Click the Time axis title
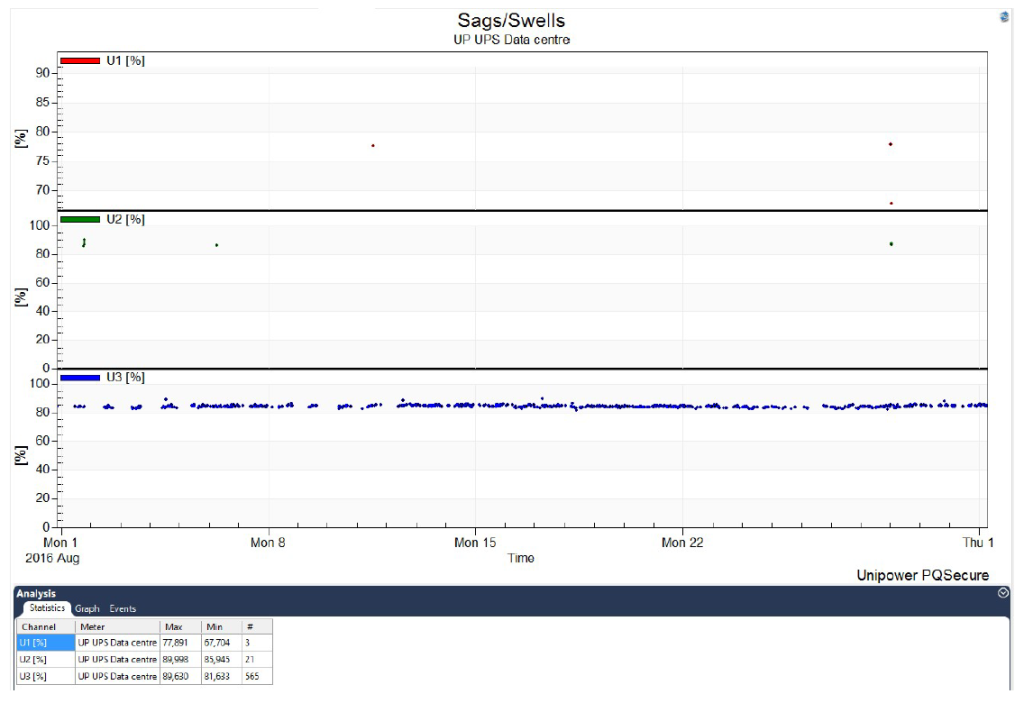1024x703 pixels. pos(520,559)
